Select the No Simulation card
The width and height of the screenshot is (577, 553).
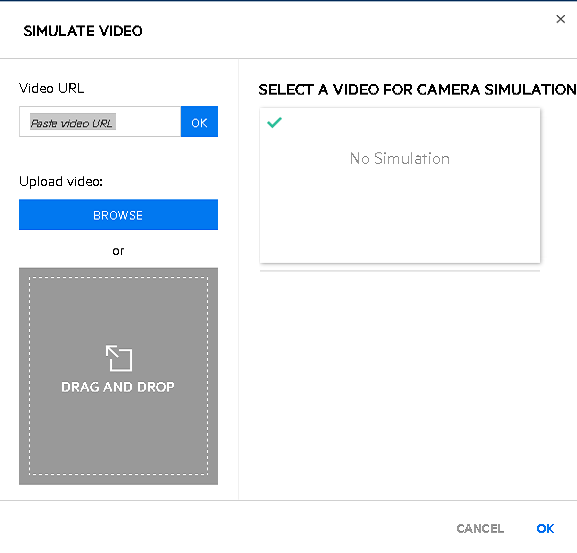pyautogui.click(x=400, y=185)
